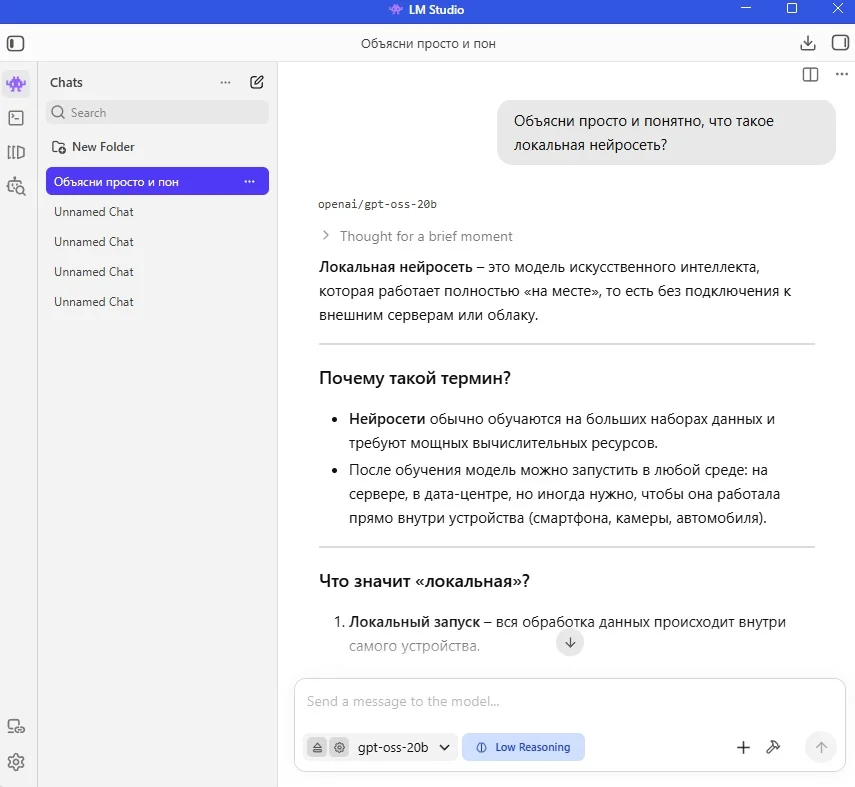The width and height of the screenshot is (855, 787).
Task: Eject the loaded model
Action: pyautogui.click(x=317, y=747)
